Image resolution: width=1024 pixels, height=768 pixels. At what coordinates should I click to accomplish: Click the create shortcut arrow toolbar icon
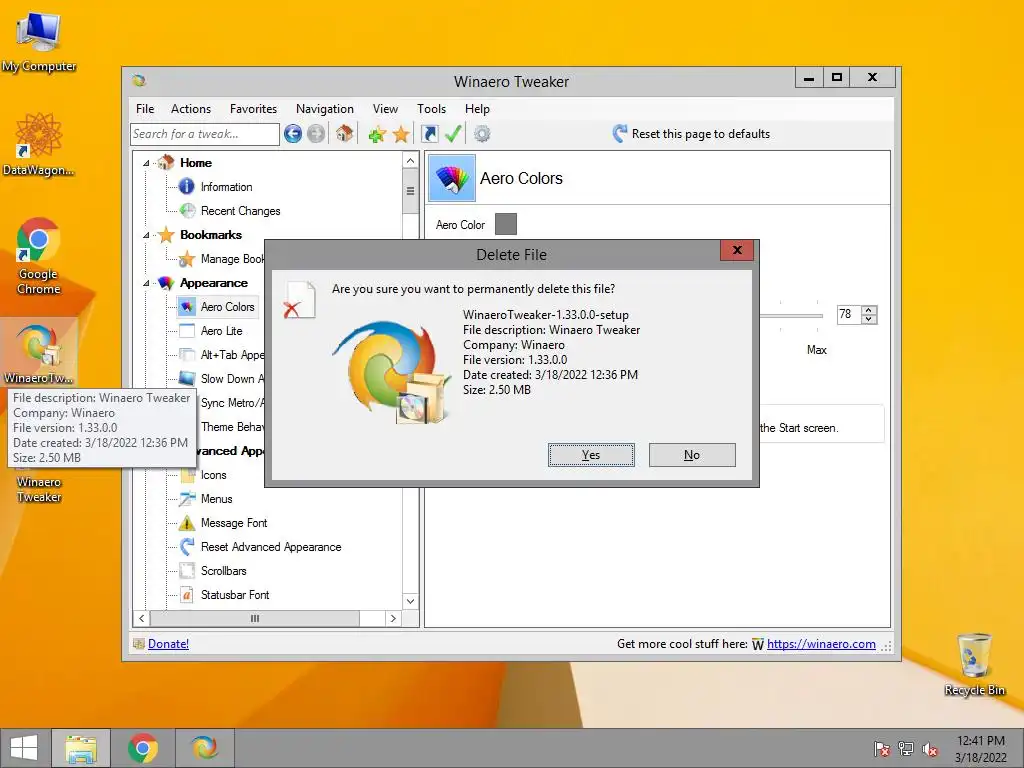pyautogui.click(x=430, y=134)
